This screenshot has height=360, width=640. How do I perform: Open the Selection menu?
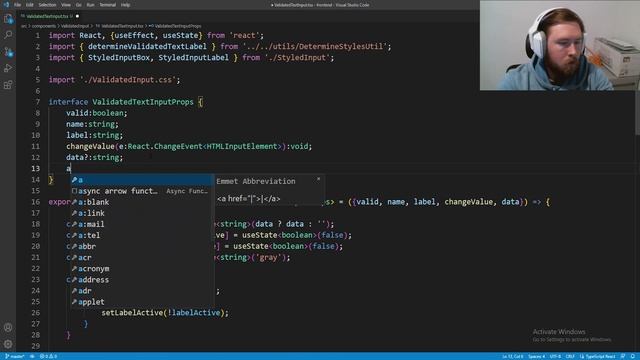click(x=47, y=5)
